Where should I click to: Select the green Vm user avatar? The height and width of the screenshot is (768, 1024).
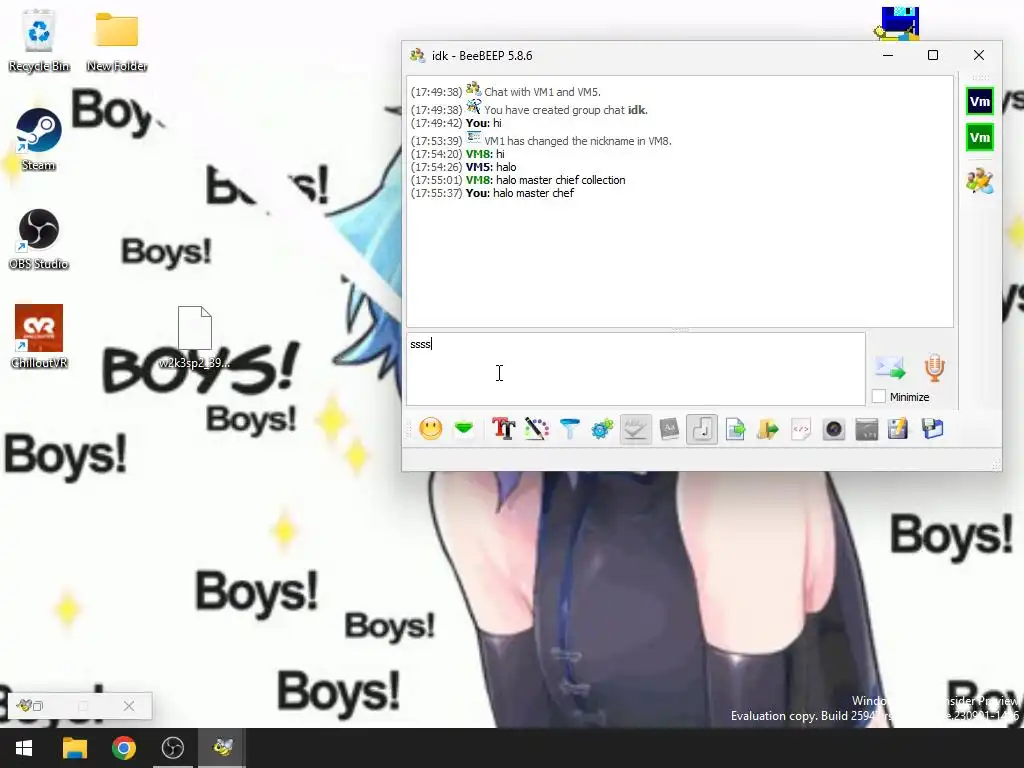(980, 138)
